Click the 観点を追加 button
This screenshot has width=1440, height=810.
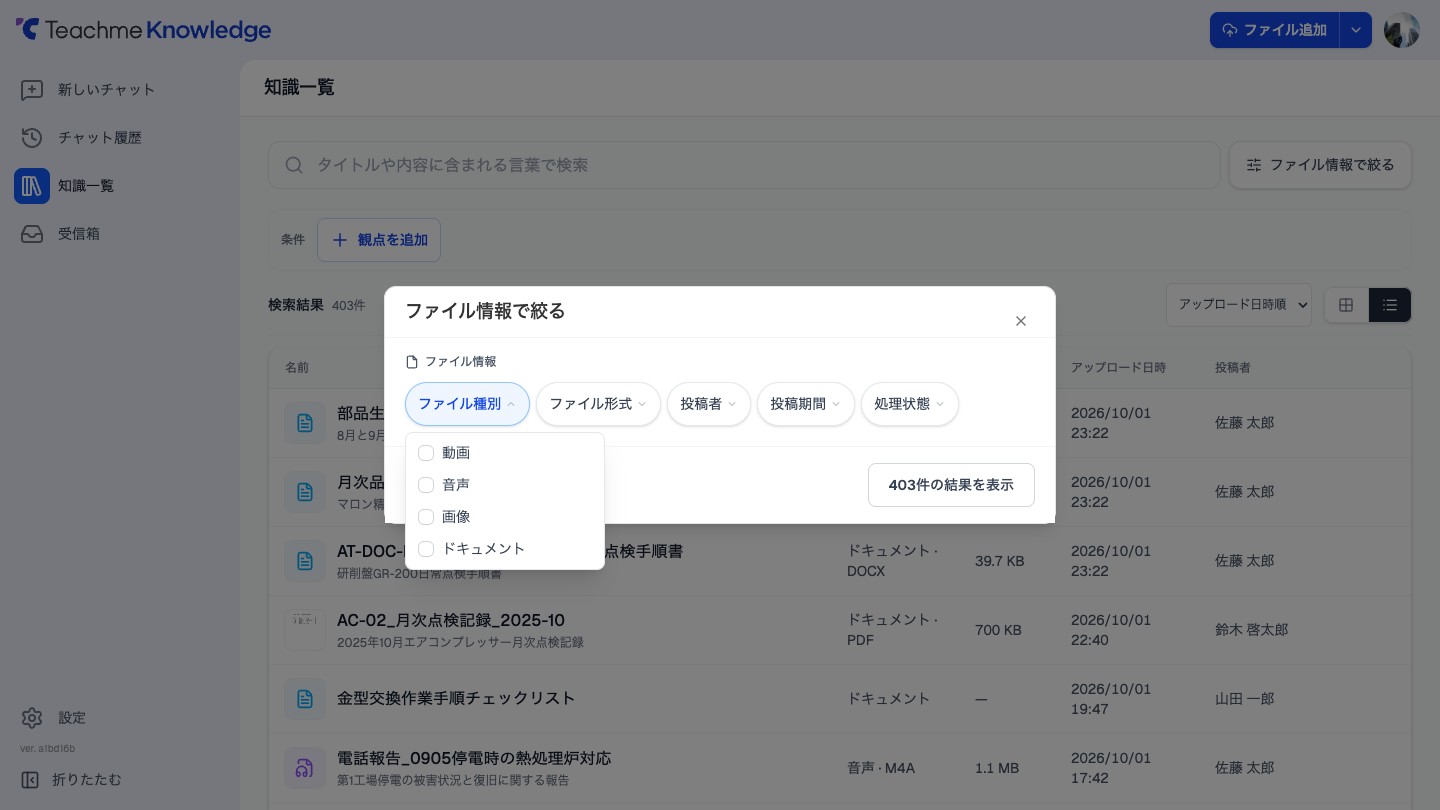379,240
